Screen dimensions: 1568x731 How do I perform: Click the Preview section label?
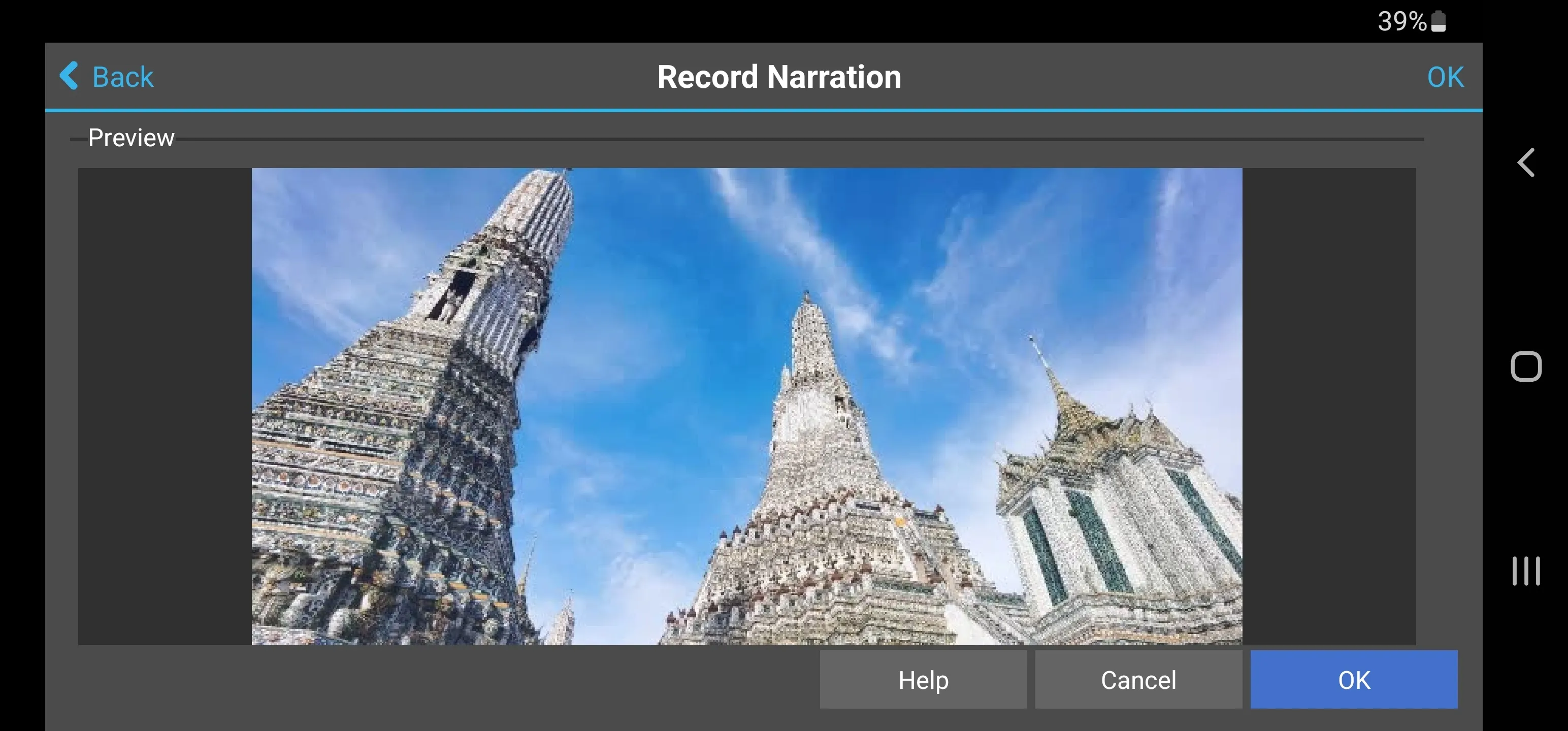[x=130, y=137]
